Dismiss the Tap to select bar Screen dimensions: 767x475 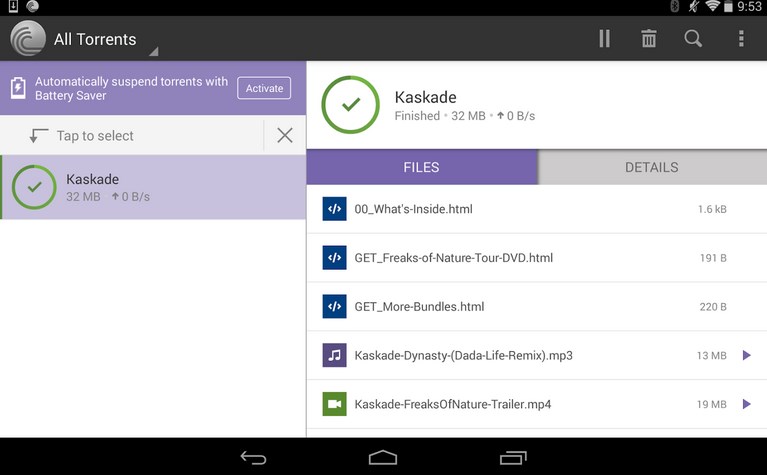(x=285, y=135)
